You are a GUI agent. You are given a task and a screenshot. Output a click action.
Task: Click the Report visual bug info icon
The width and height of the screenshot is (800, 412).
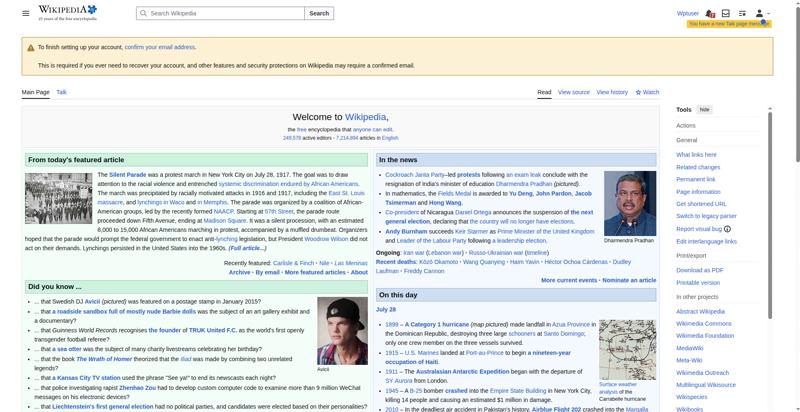(727, 229)
